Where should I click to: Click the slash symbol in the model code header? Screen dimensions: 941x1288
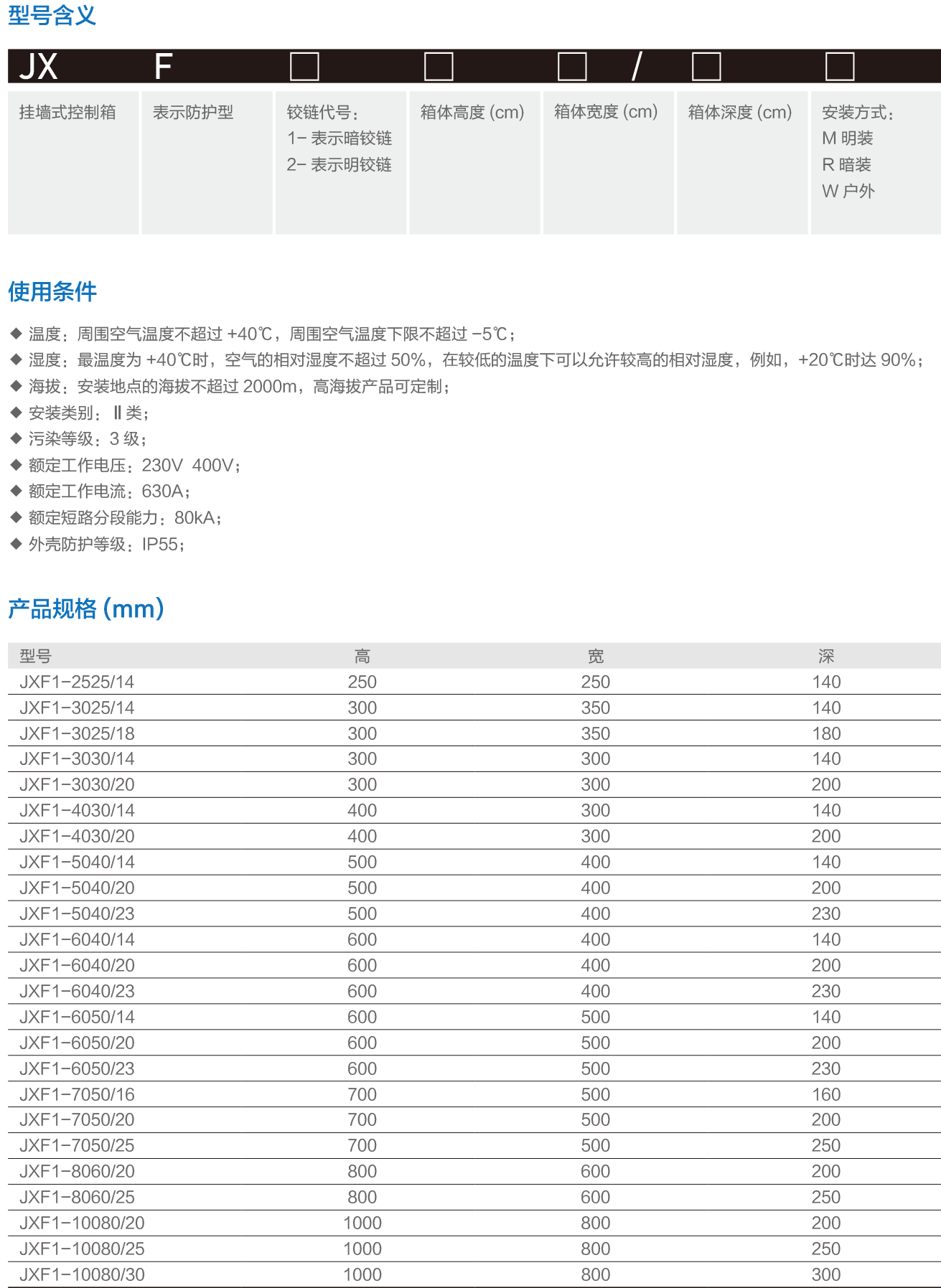(636, 67)
